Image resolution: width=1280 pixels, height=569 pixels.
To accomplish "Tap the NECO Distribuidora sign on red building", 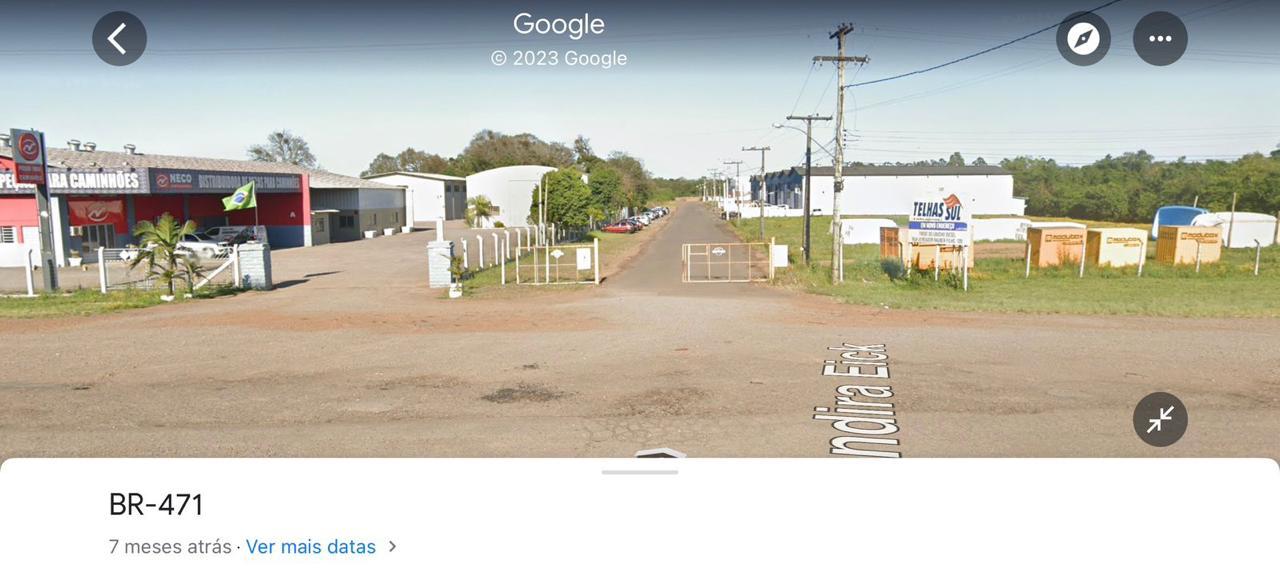I will tap(226, 181).
